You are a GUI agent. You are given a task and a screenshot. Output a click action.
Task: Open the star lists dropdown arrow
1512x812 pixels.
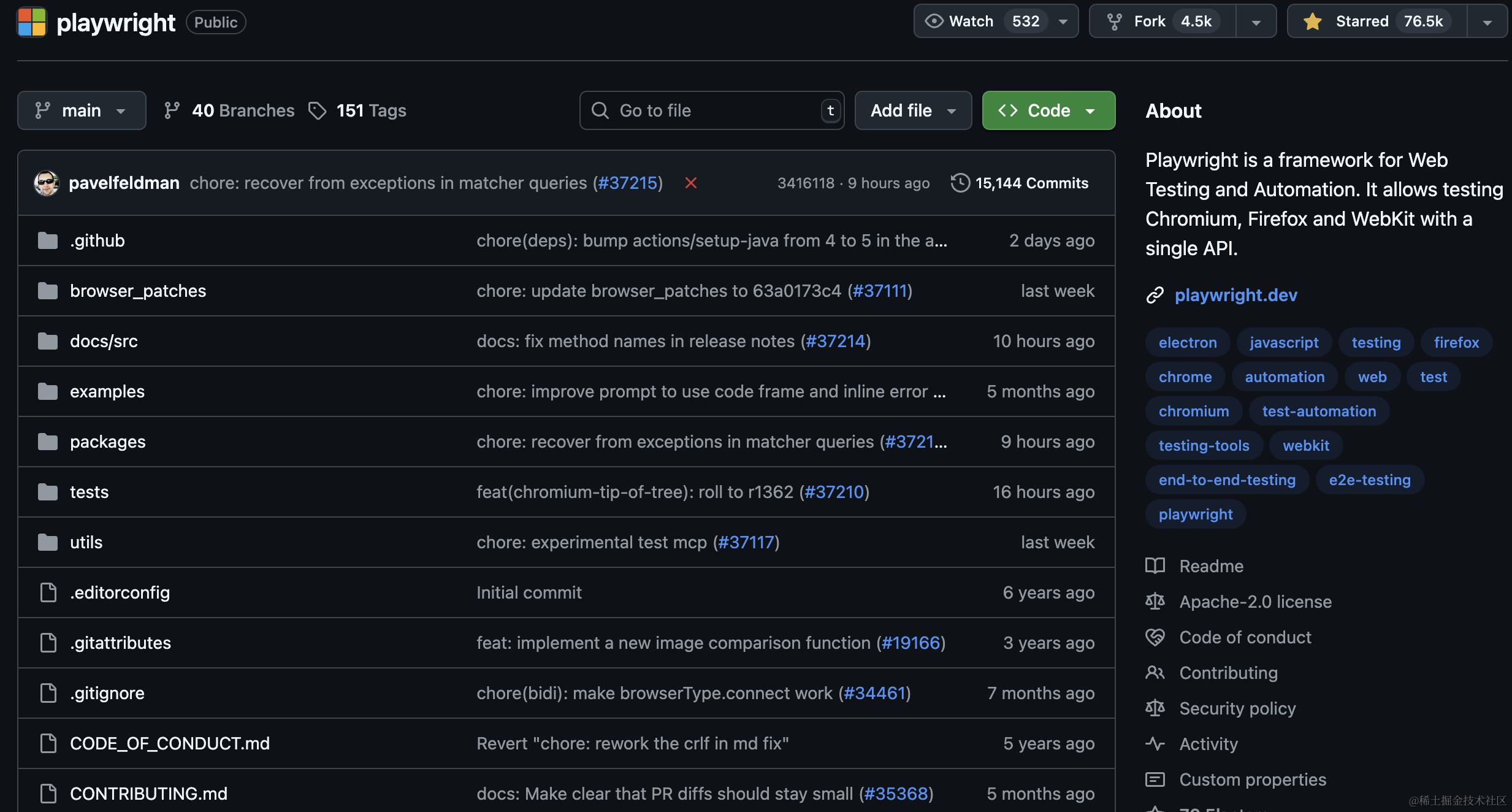1487,22
